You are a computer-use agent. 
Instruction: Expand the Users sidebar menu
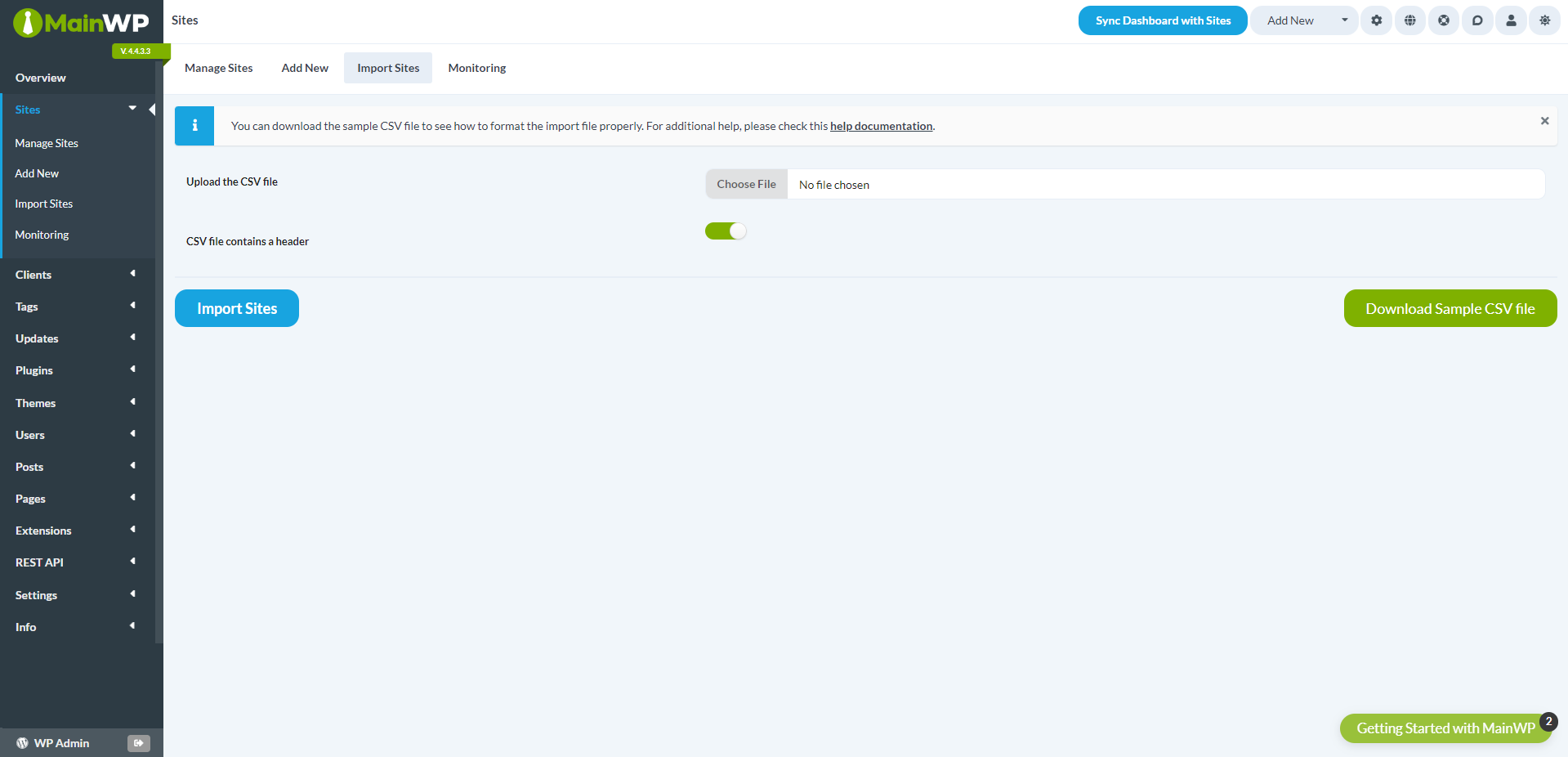coord(132,434)
